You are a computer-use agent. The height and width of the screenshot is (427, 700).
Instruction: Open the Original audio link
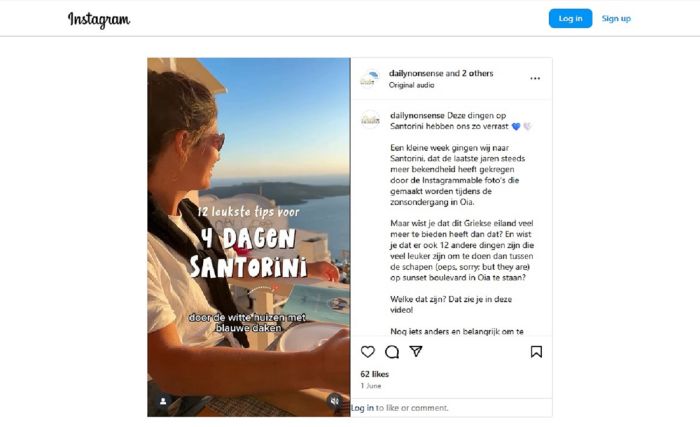tap(411, 85)
